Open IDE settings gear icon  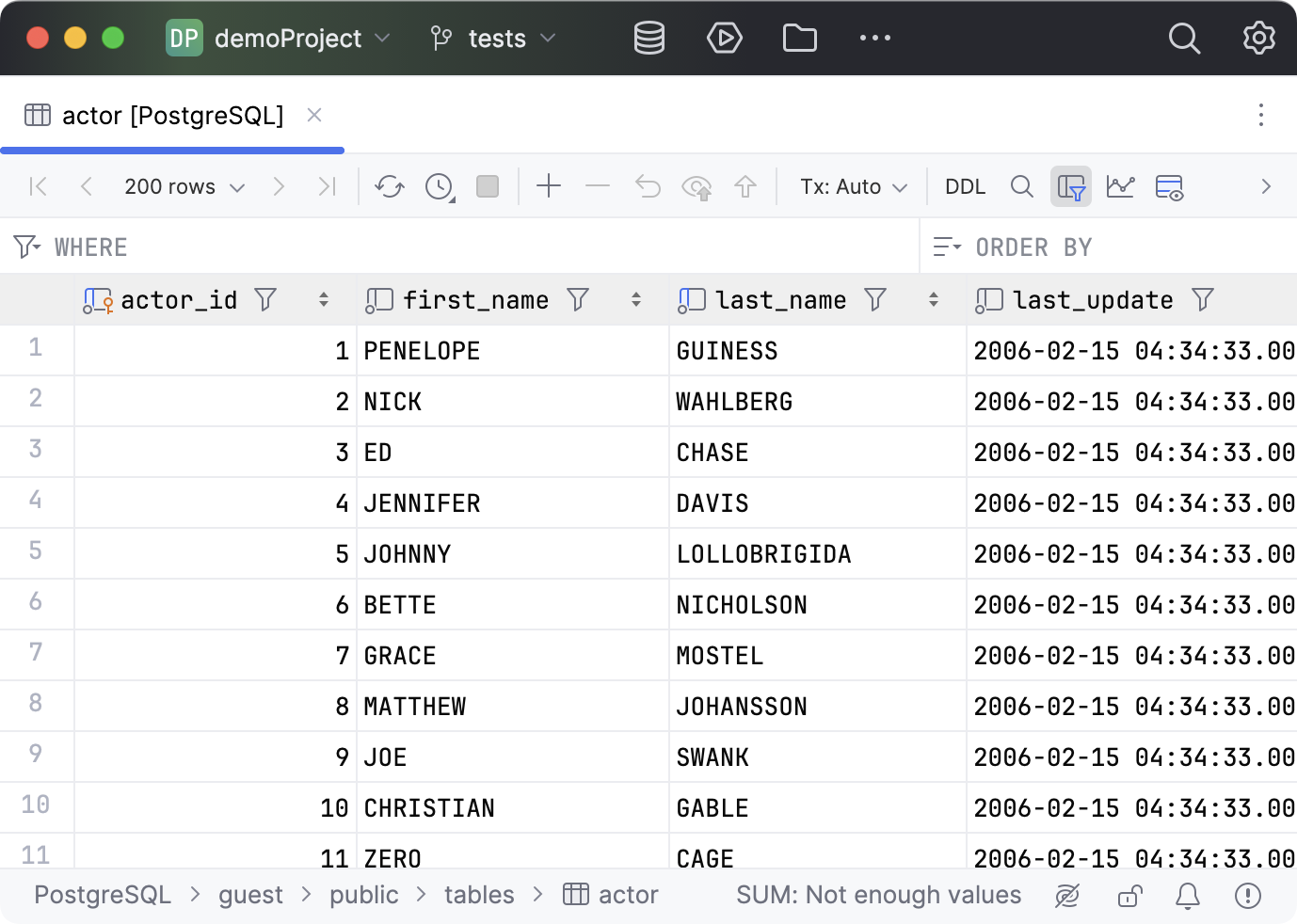coord(1258,39)
